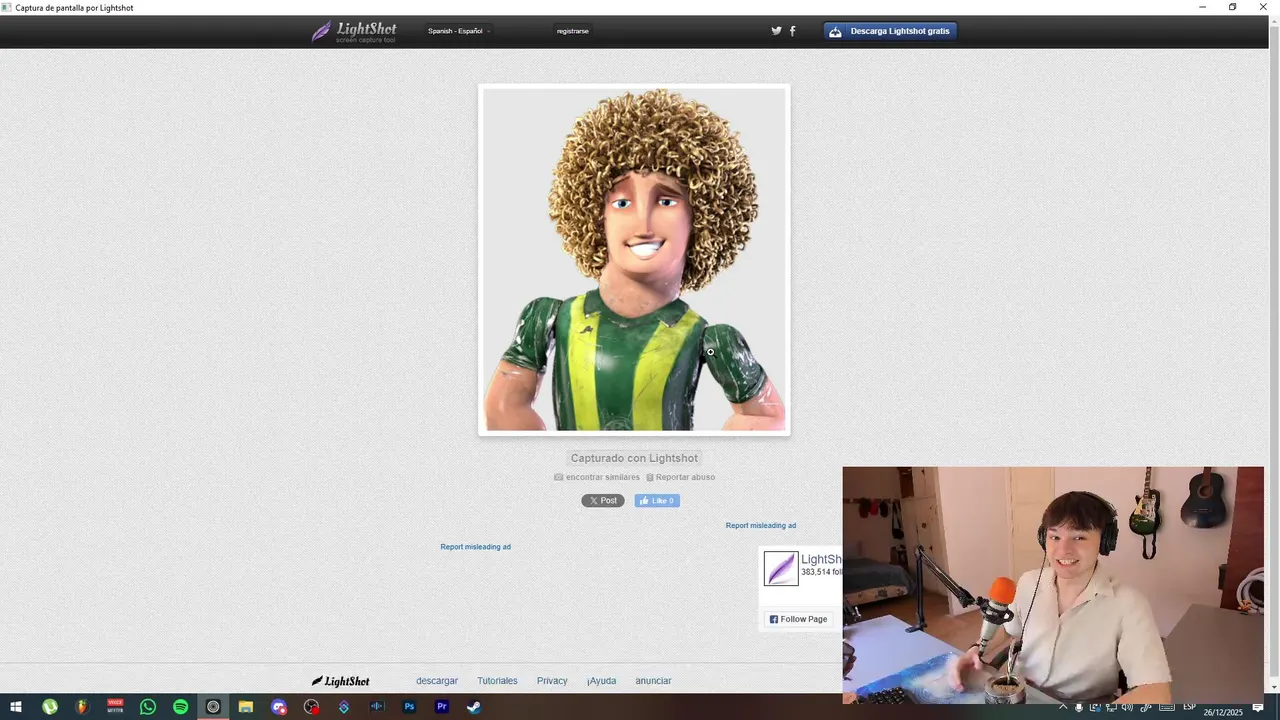Open Spotify from the taskbar
Viewport: 1280px width, 720px height.
180,707
